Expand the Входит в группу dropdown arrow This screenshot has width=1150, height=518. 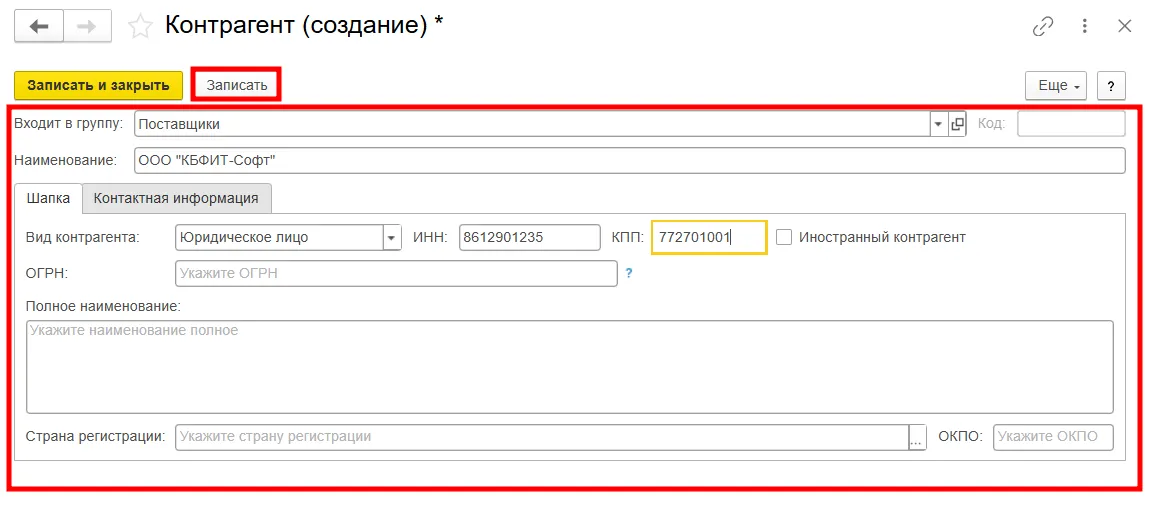pyautogui.click(x=939, y=124)
